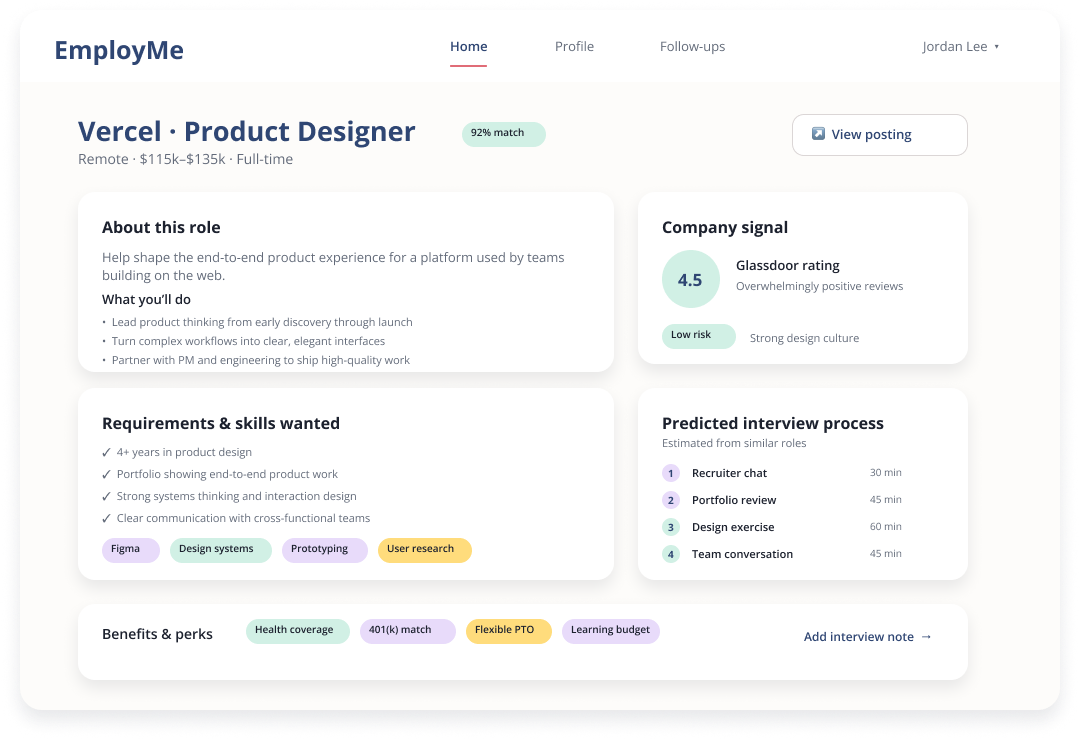This screenshot has height=740, width=1080.
Task: Click the EmployMe logo
Action: point(119,50)
